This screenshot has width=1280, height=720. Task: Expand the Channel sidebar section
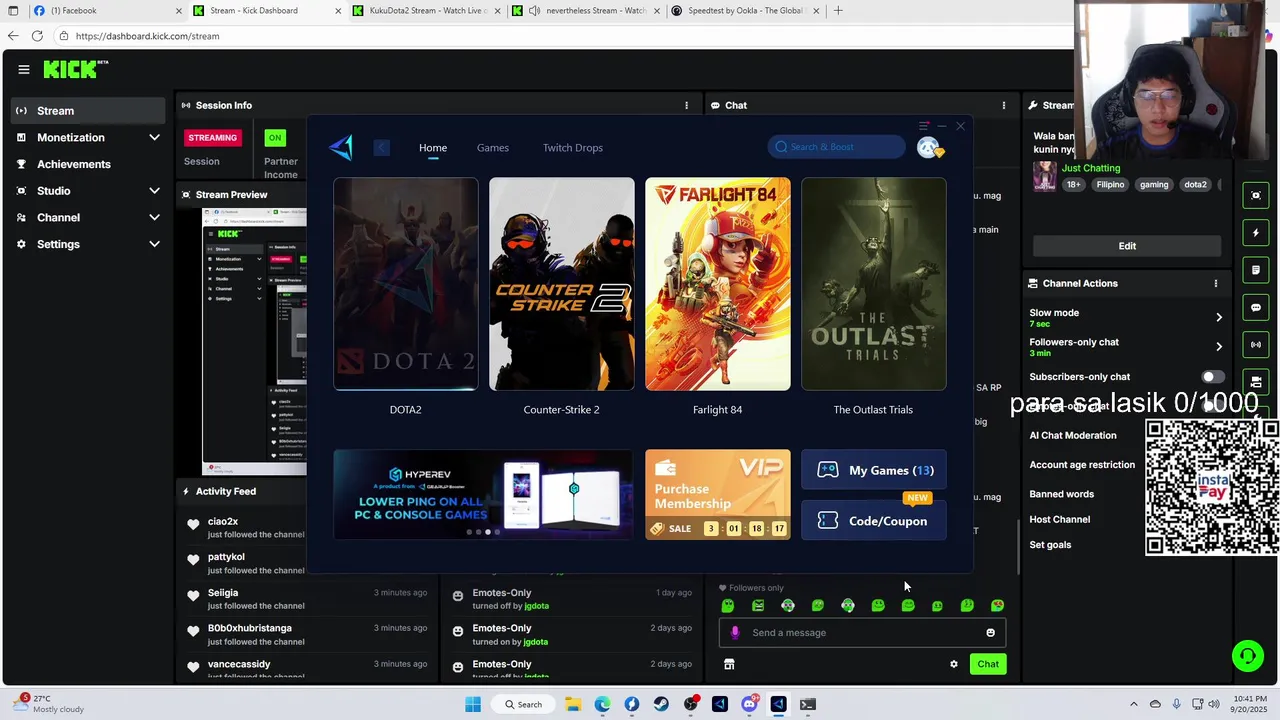(x=154, y=217)
